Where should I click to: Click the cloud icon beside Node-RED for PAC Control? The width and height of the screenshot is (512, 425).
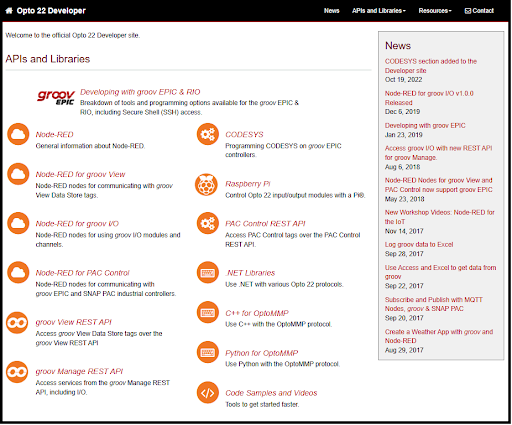(x=18, y=273)
